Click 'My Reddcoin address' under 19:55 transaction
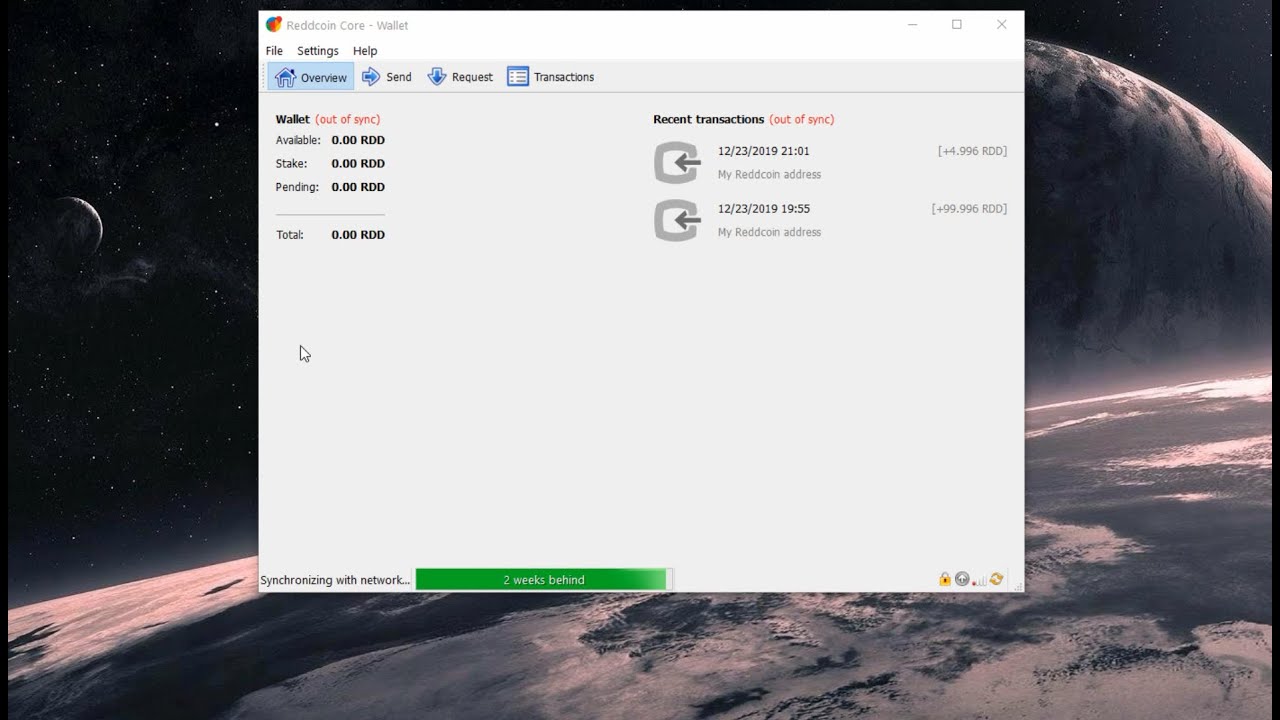Viewport: 1280px width, 720px height. [769, 233]
